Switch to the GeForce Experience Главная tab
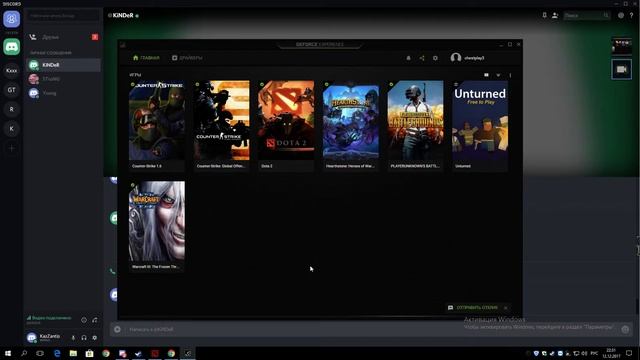 [146, 58]
